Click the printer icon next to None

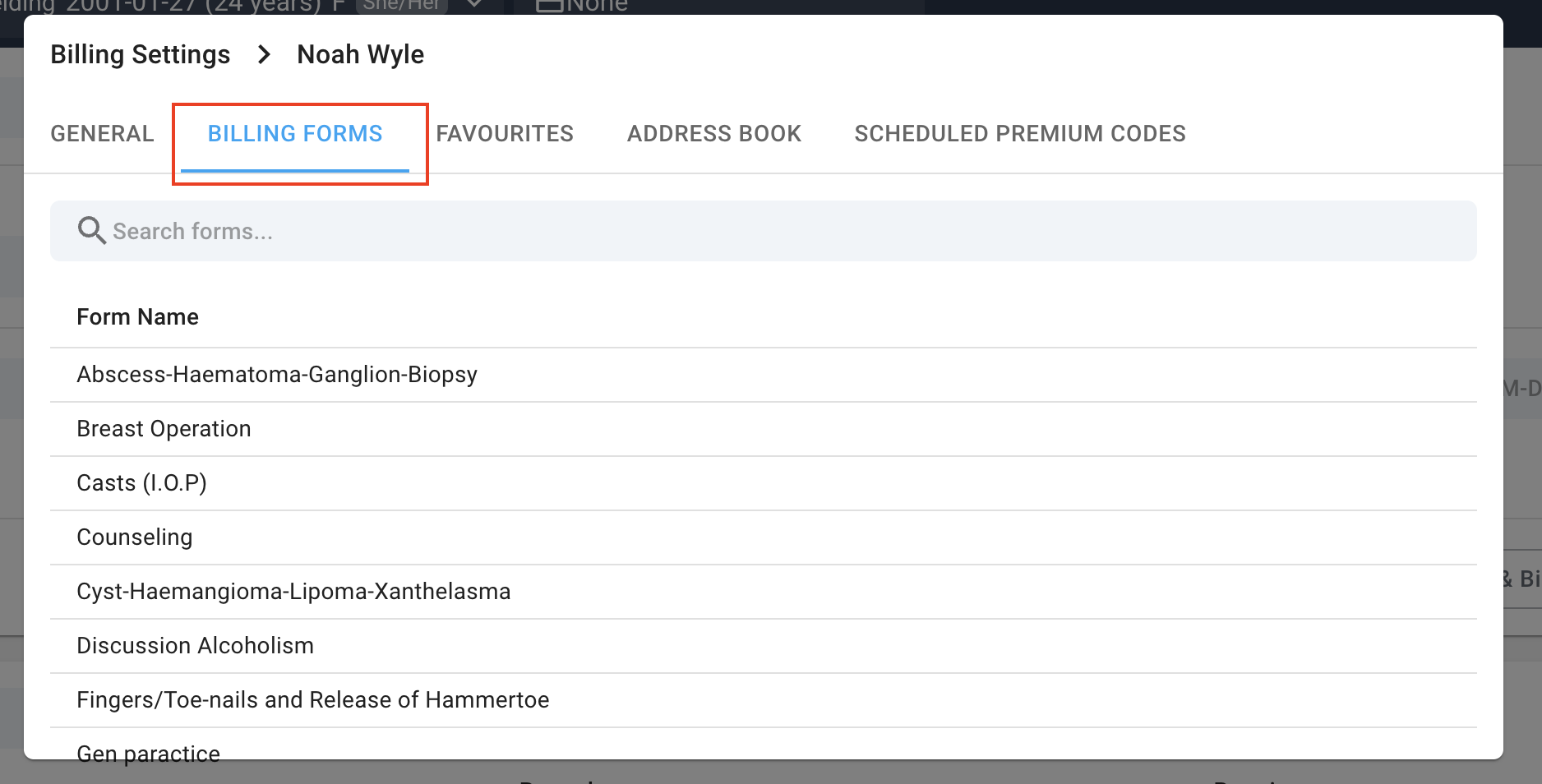549,7
